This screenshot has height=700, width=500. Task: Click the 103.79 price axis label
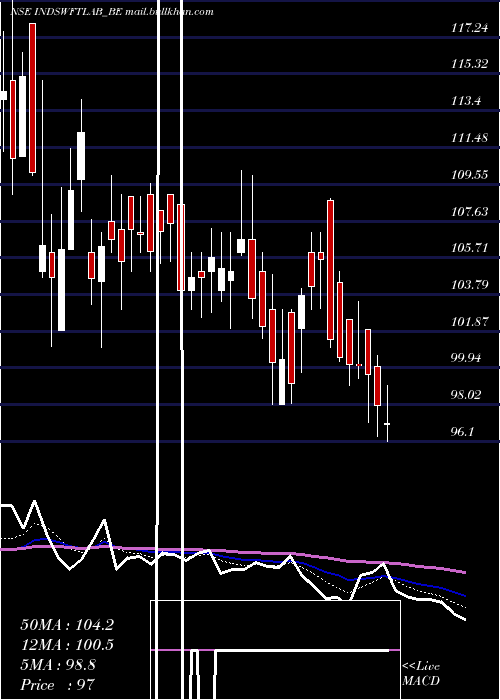click(x=469, y=285)
